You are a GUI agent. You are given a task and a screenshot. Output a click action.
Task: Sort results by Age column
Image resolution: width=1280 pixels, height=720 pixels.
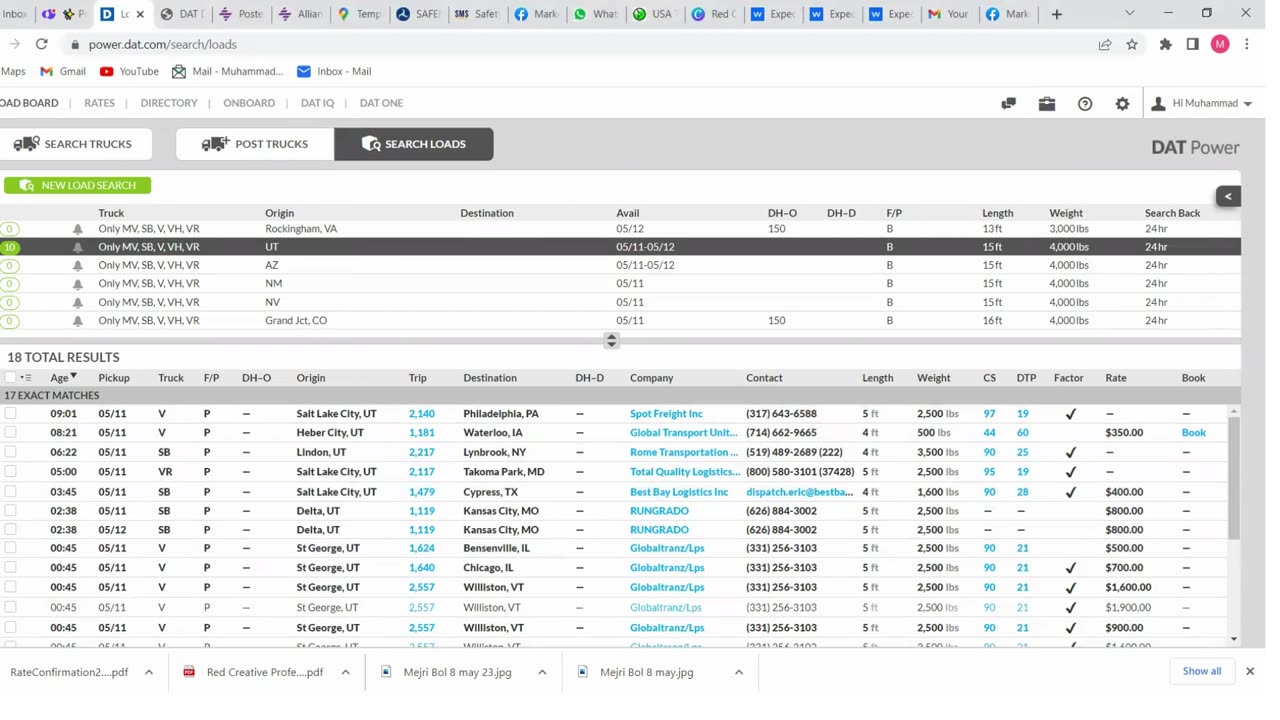click(63, 378)
